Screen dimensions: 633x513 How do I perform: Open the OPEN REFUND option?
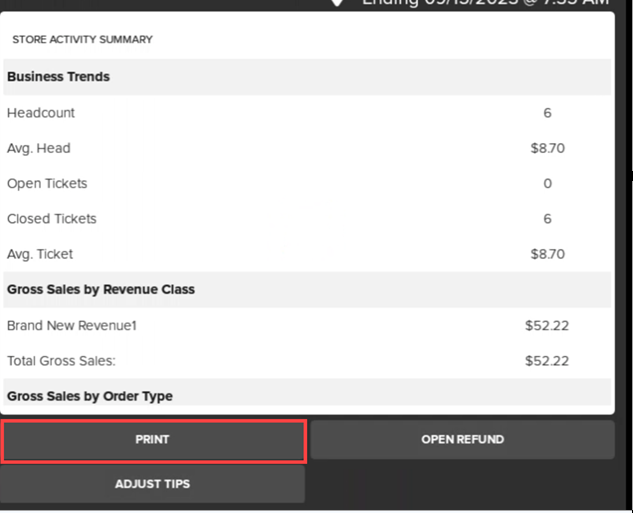(x=462, y=440)
